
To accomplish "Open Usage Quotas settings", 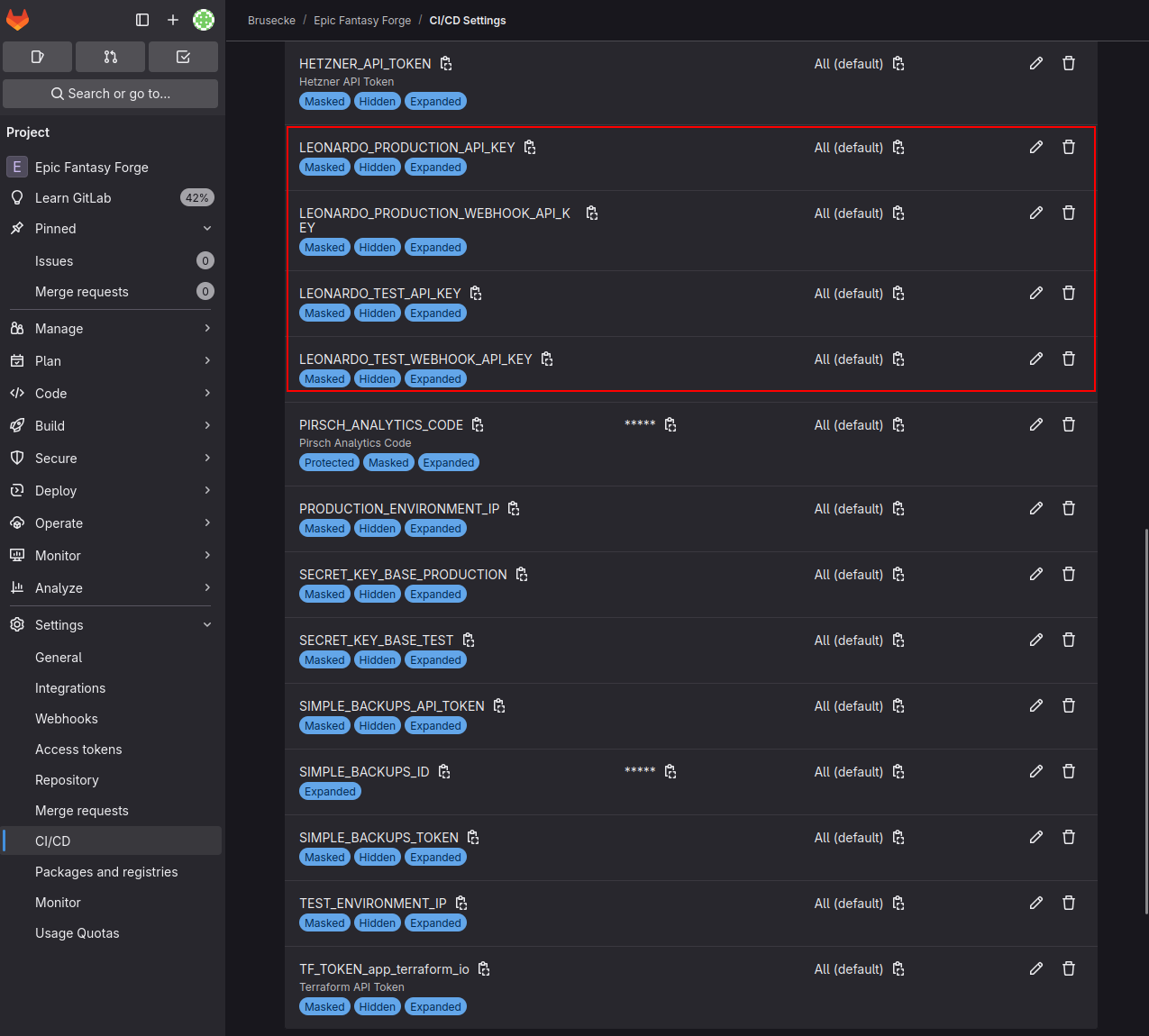I will coord(111,933).
